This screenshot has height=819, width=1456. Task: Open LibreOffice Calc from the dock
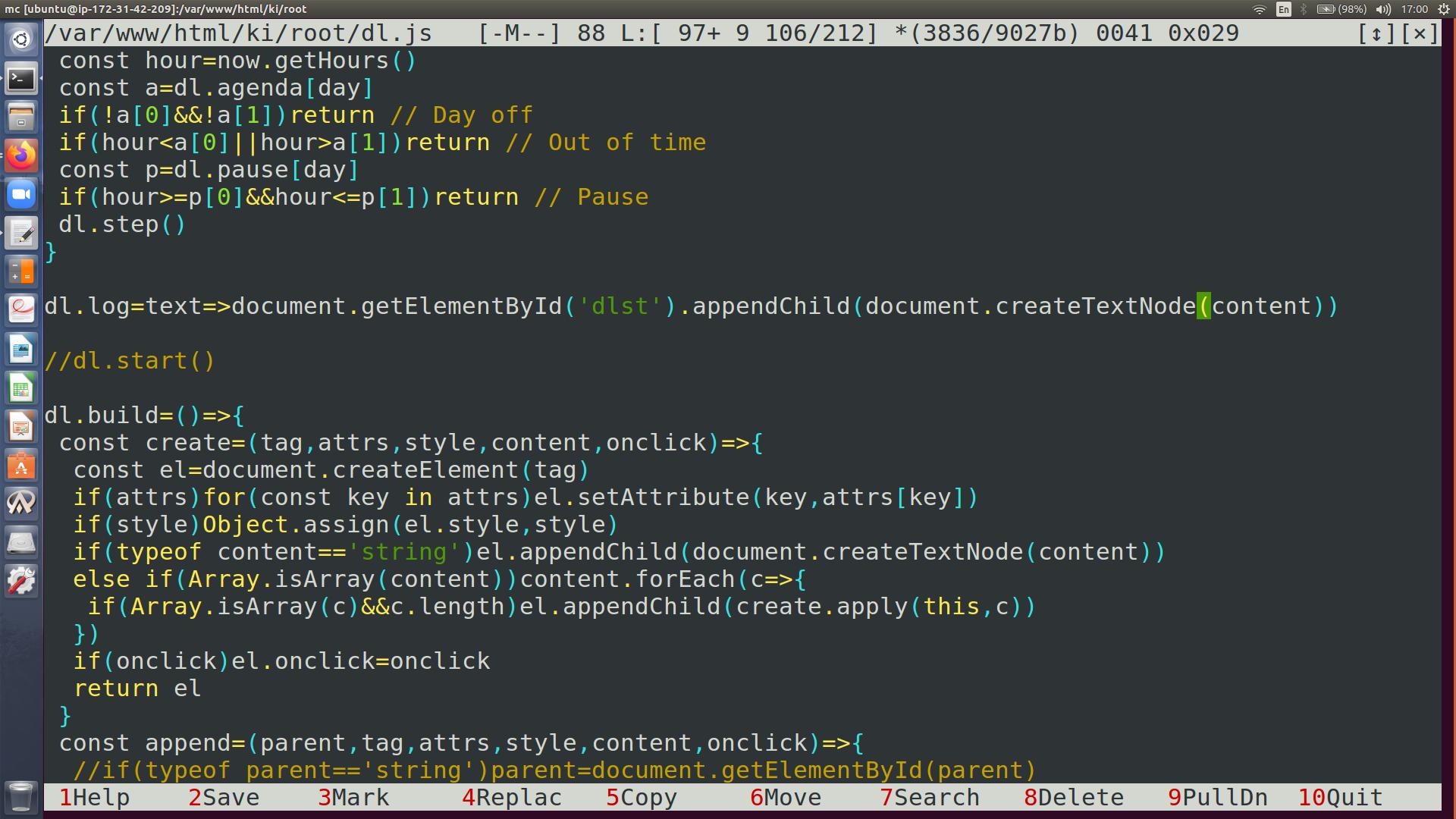point(21,389)
